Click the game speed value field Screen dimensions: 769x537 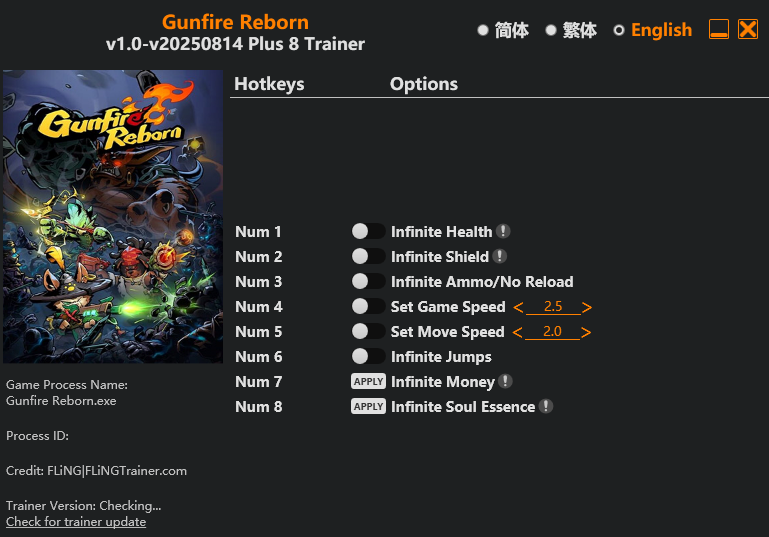click(553, 307)
